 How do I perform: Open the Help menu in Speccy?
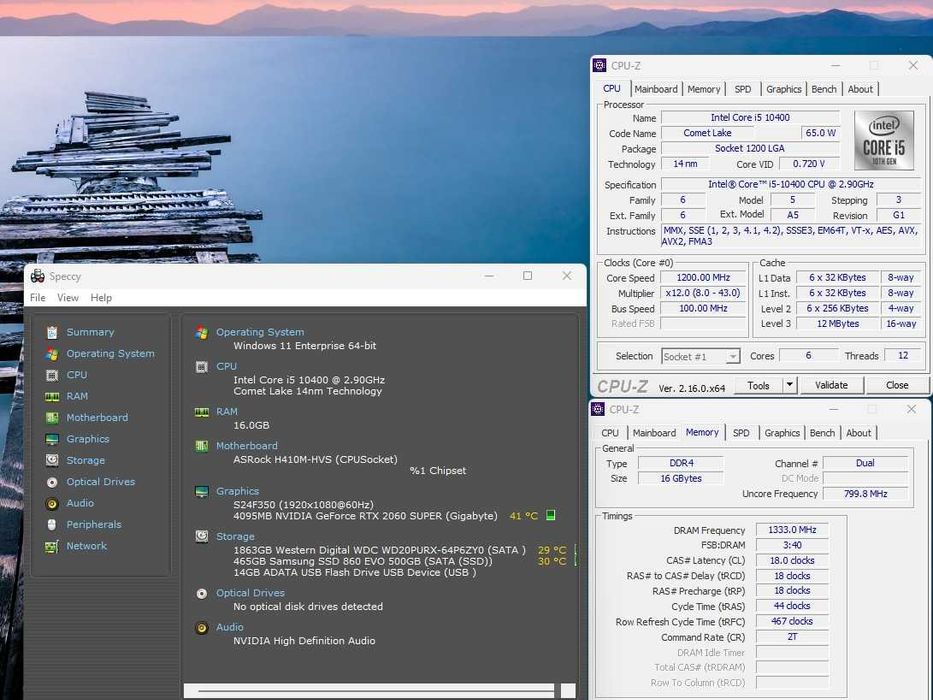point(101,298)
